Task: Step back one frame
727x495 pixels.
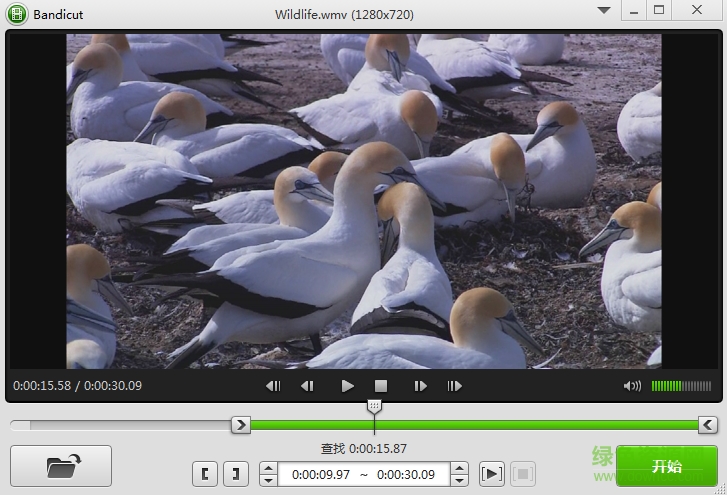Action: pyautogui.click(x=308, y=386)
